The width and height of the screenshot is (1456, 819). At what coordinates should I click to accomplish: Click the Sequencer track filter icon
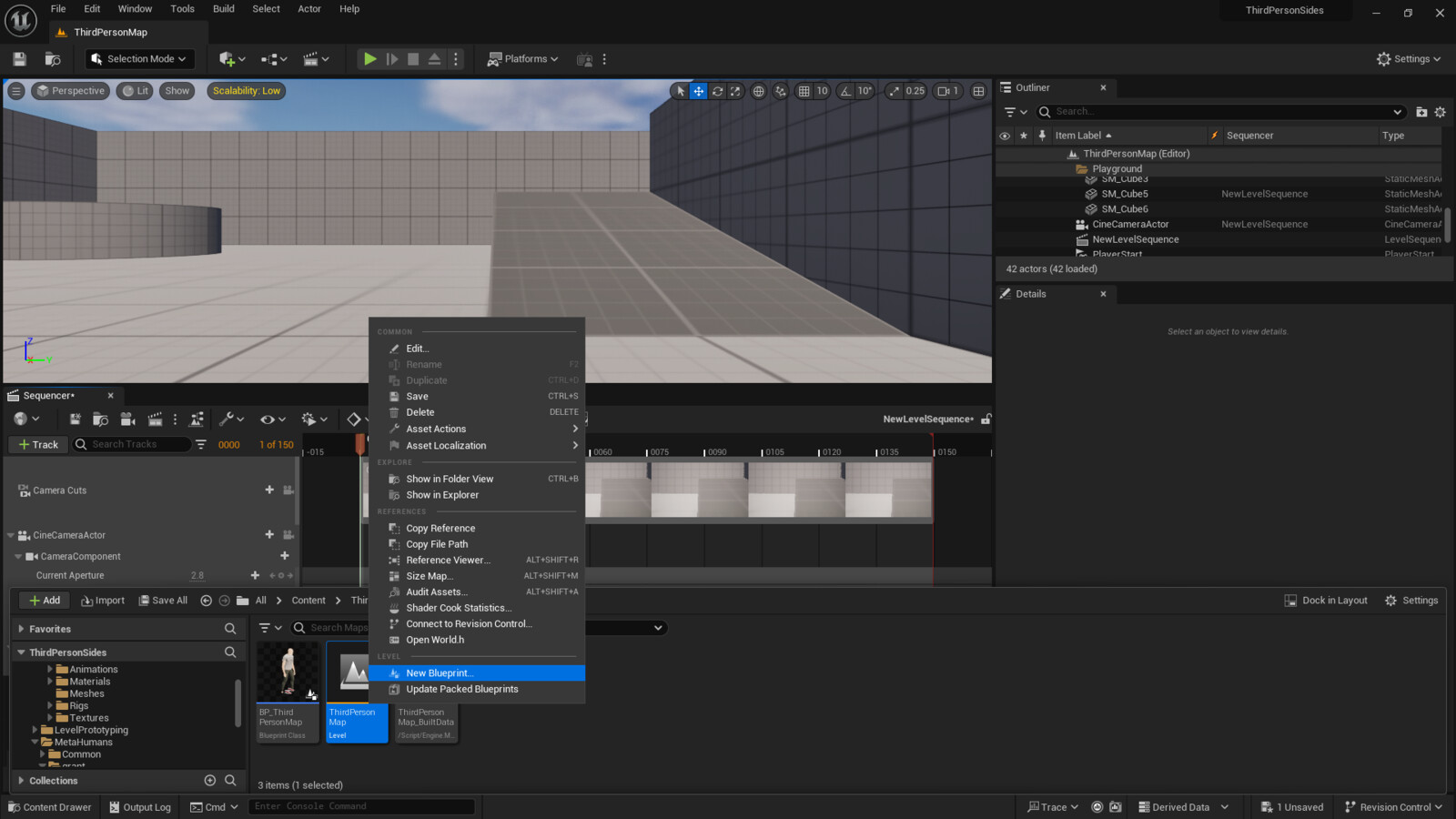click(201, 445)
